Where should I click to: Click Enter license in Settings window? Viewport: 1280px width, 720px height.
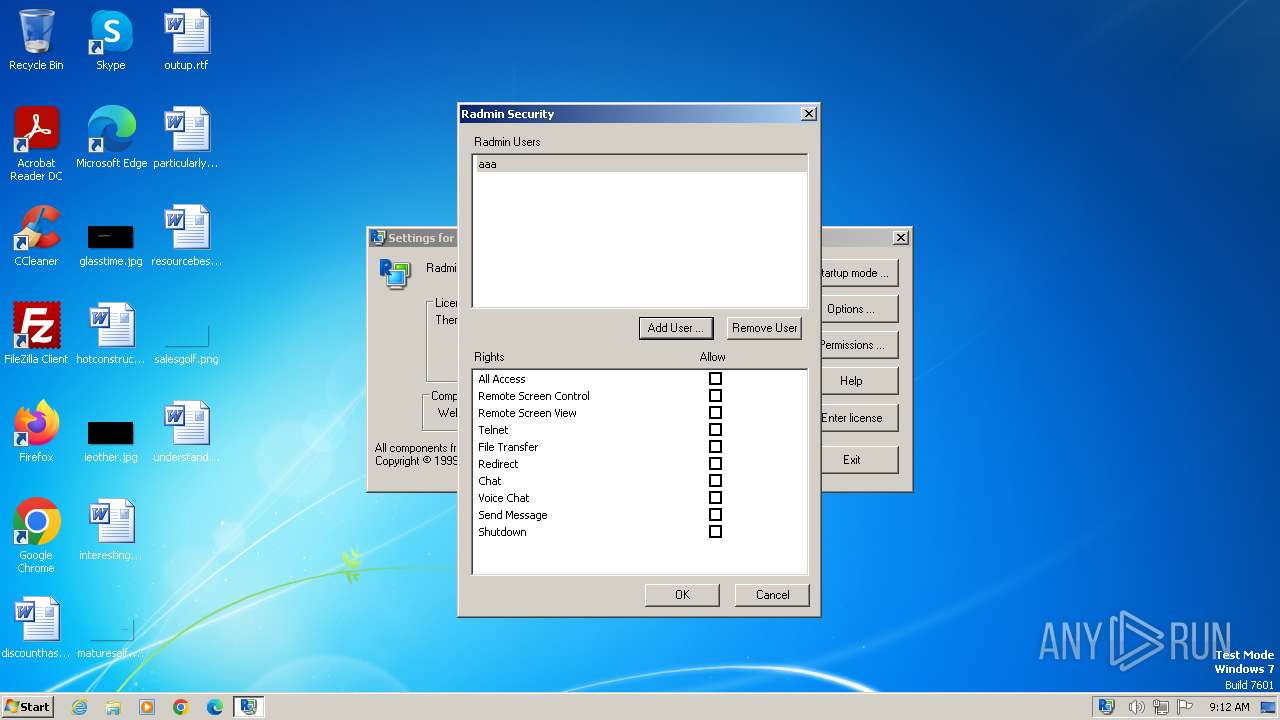[x=859, y=418]
